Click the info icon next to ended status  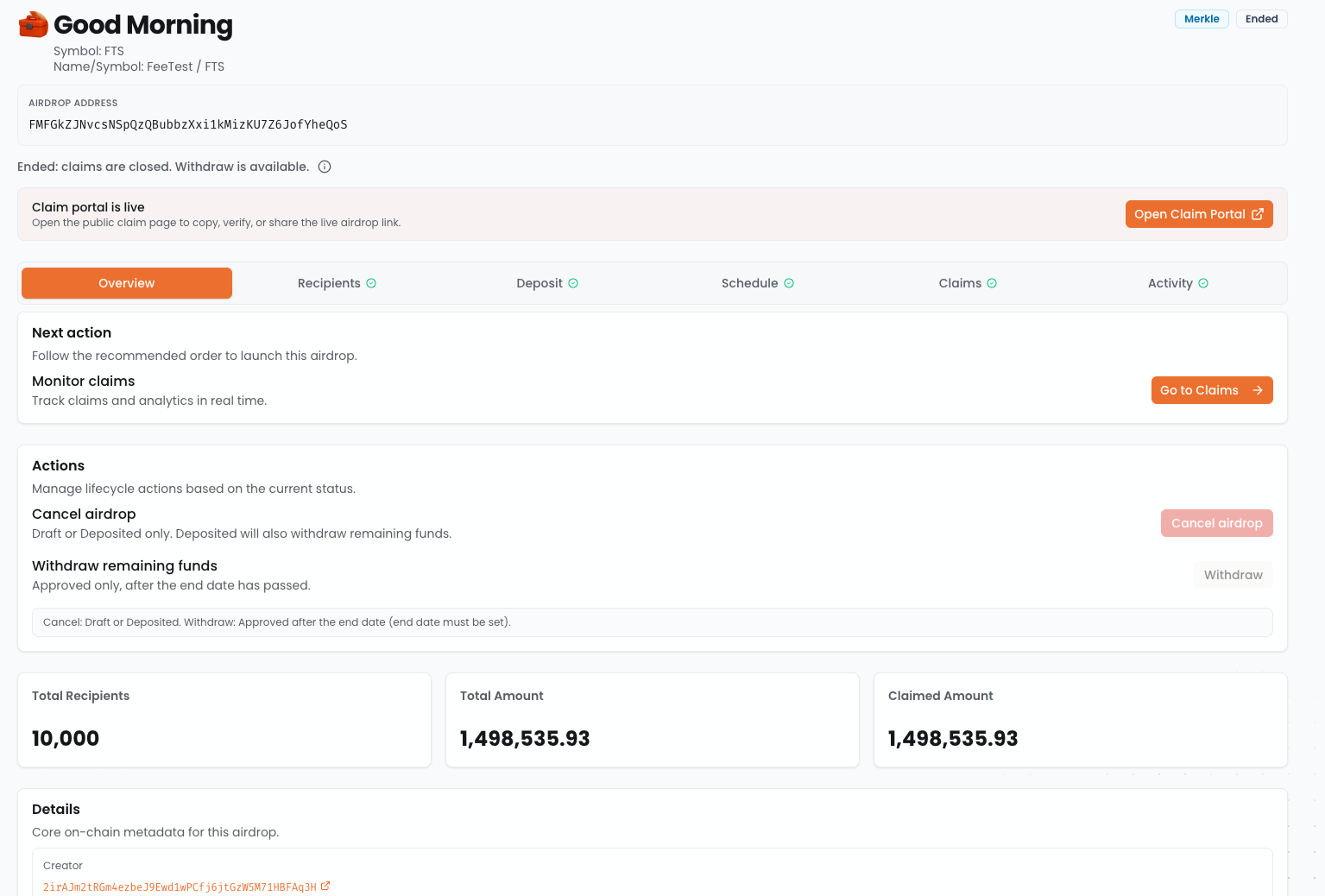click(325, 167)
